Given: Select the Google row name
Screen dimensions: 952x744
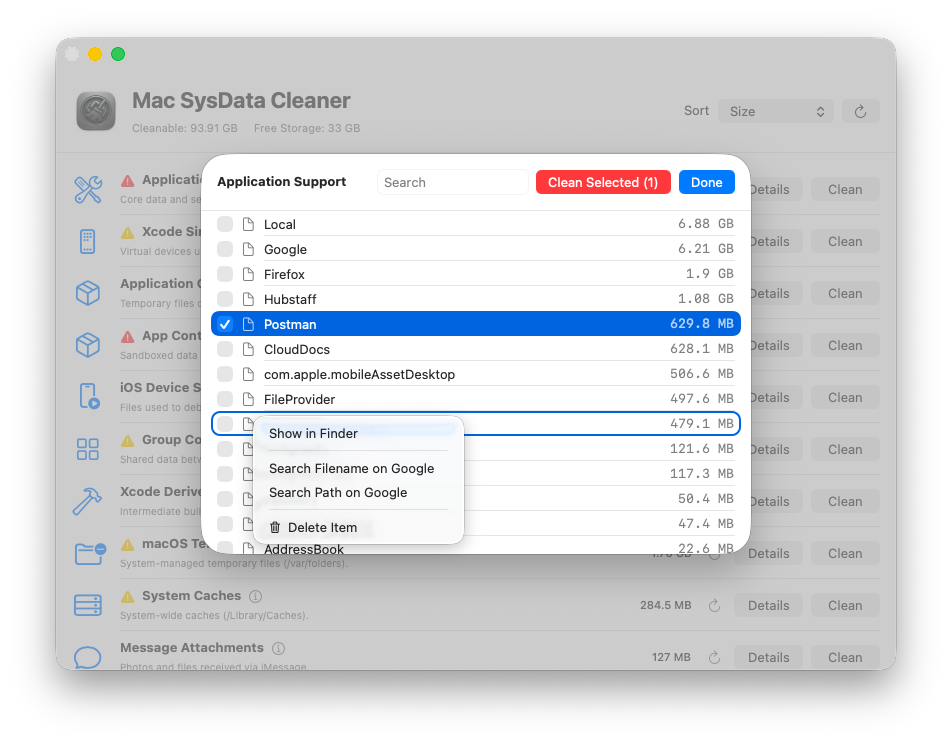Looking at the screenshot, I should tap(285, 250).
